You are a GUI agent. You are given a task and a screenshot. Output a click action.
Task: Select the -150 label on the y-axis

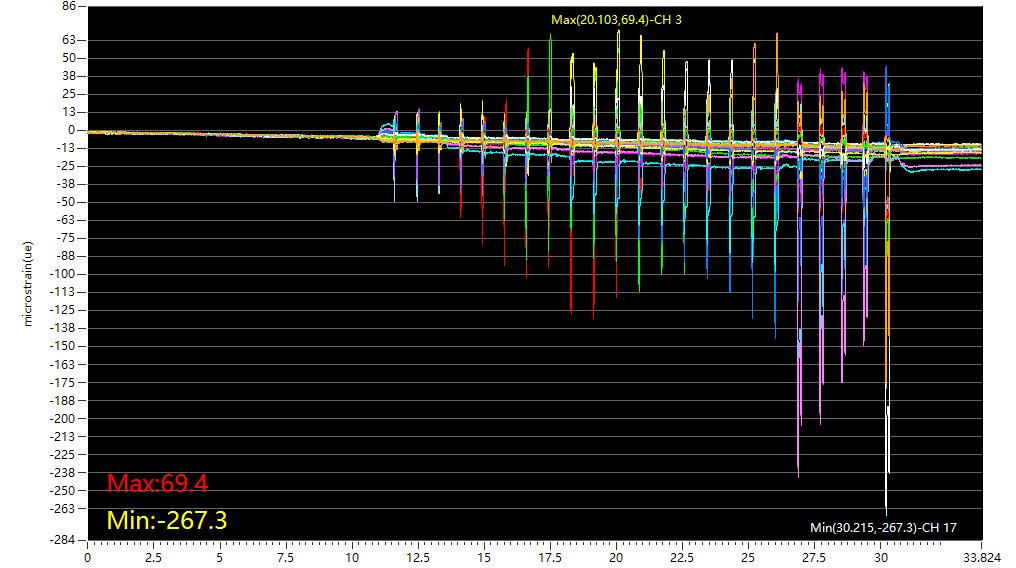(x=64, y=346)
